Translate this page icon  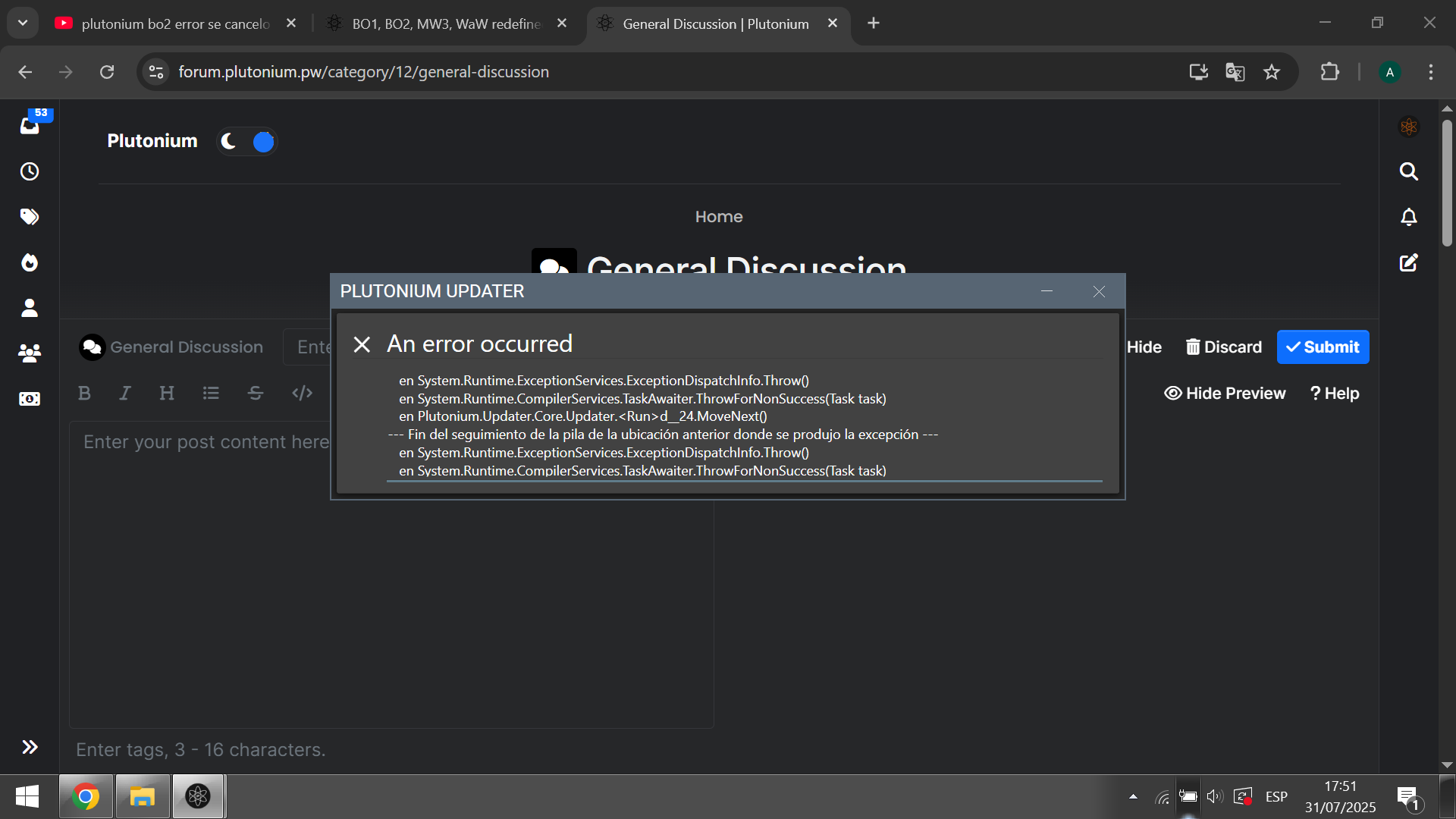click(1235, 72)
